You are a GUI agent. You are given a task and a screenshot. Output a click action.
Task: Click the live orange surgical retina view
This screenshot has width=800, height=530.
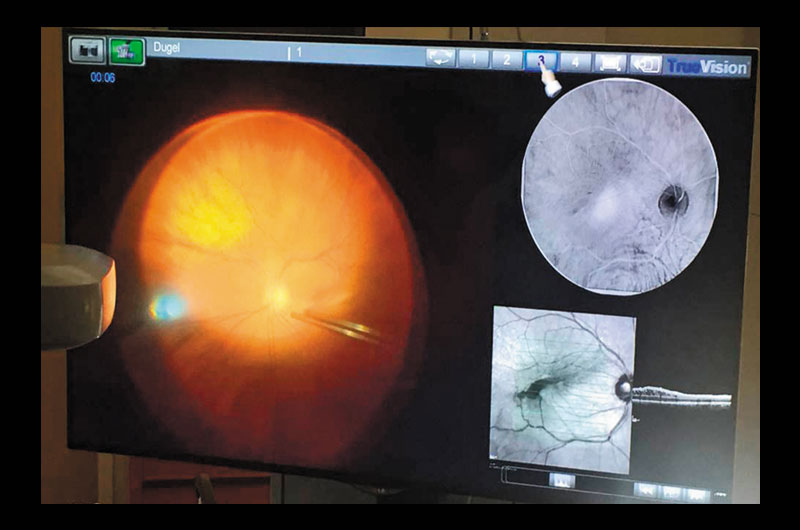[270, 286]
